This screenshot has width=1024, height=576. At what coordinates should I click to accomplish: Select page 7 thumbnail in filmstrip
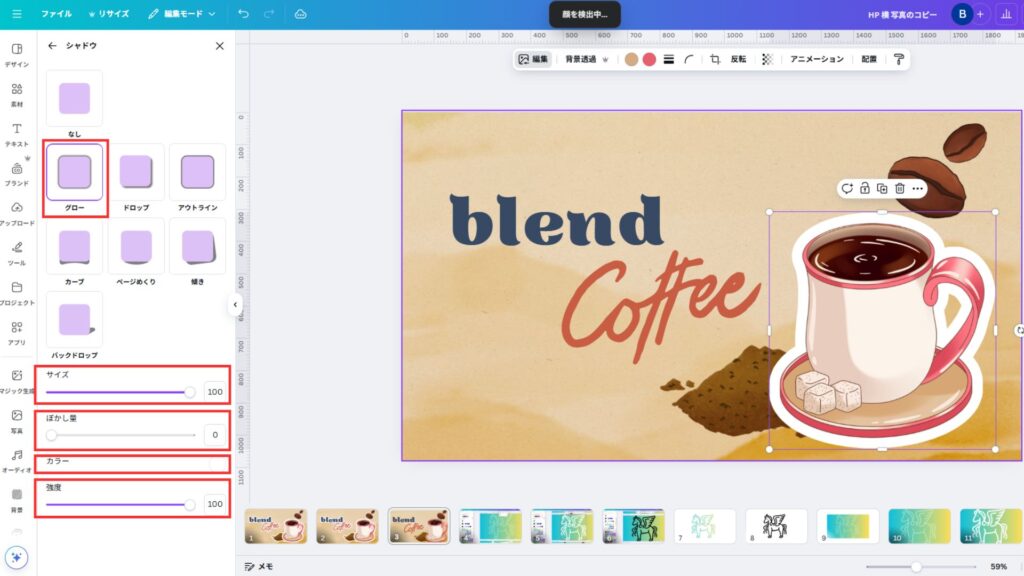[x=704, y=526]
